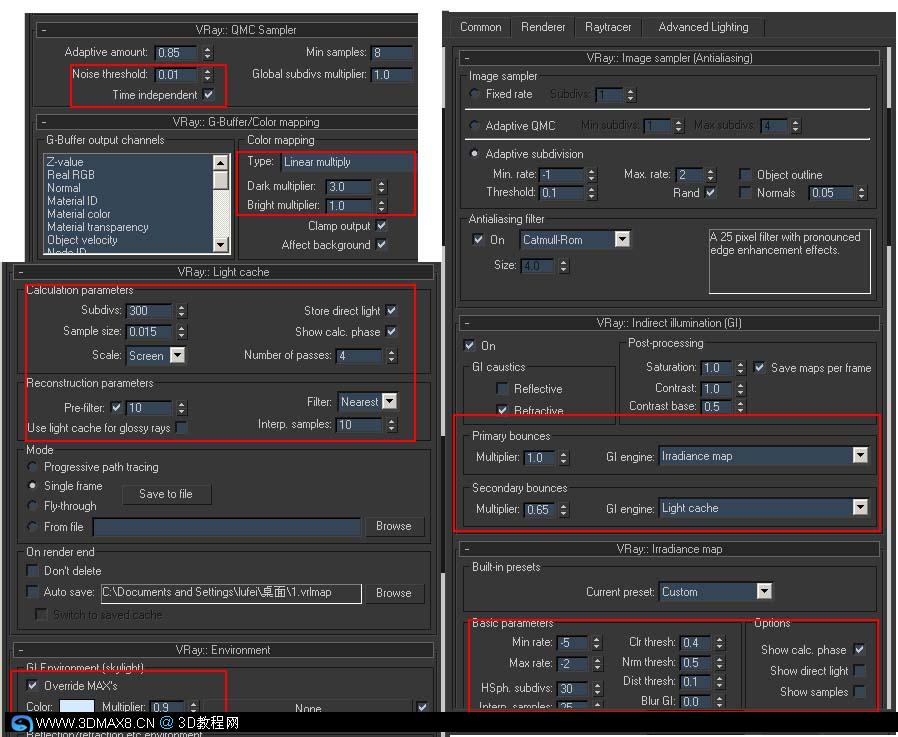Click the Bright multiplier spinner arrows
The width and height of the screenshot is (898, 737).
click(x=382, y=206)
